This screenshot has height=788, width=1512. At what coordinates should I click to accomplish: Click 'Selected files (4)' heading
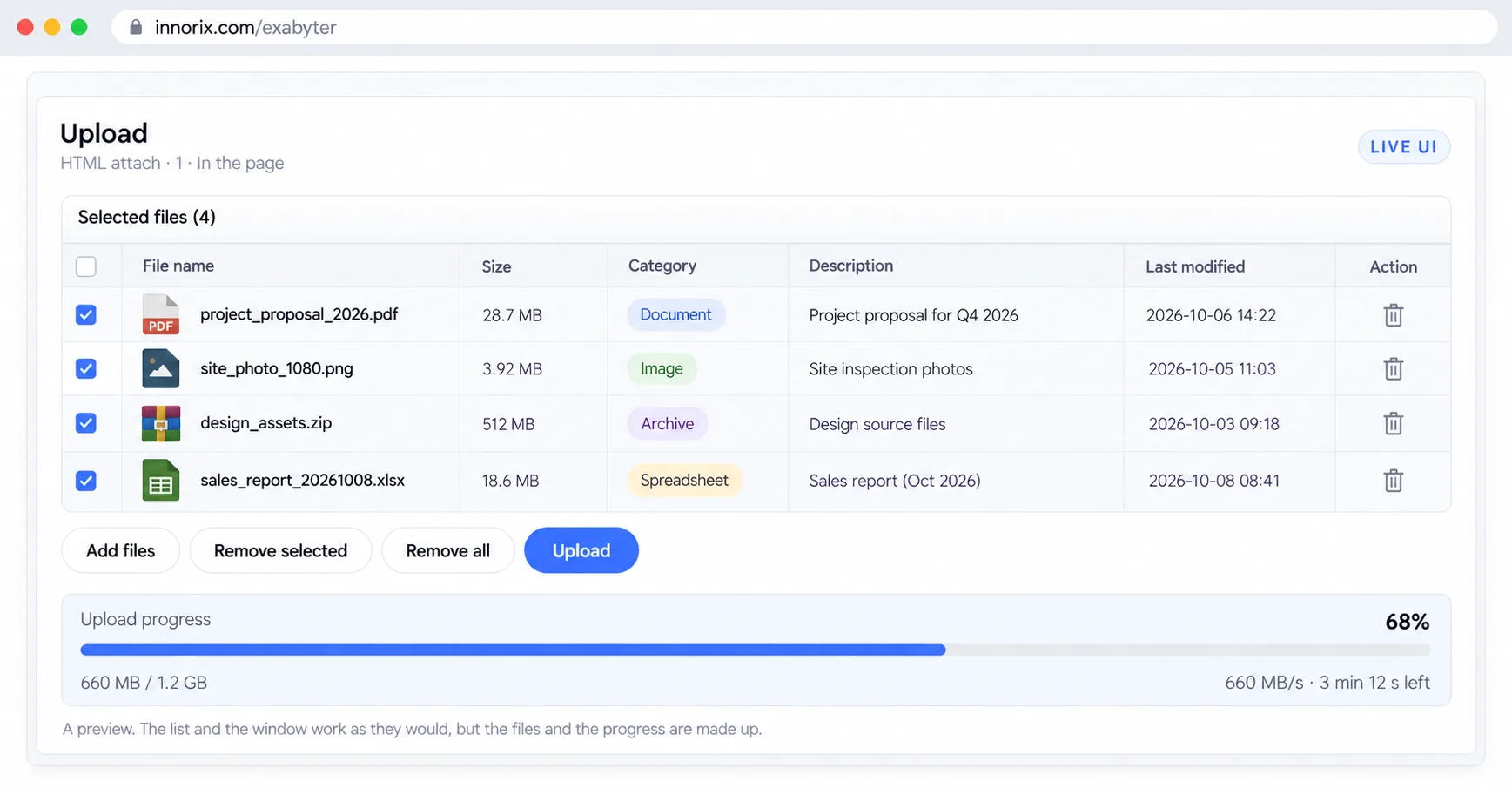(x=146, y=217)
